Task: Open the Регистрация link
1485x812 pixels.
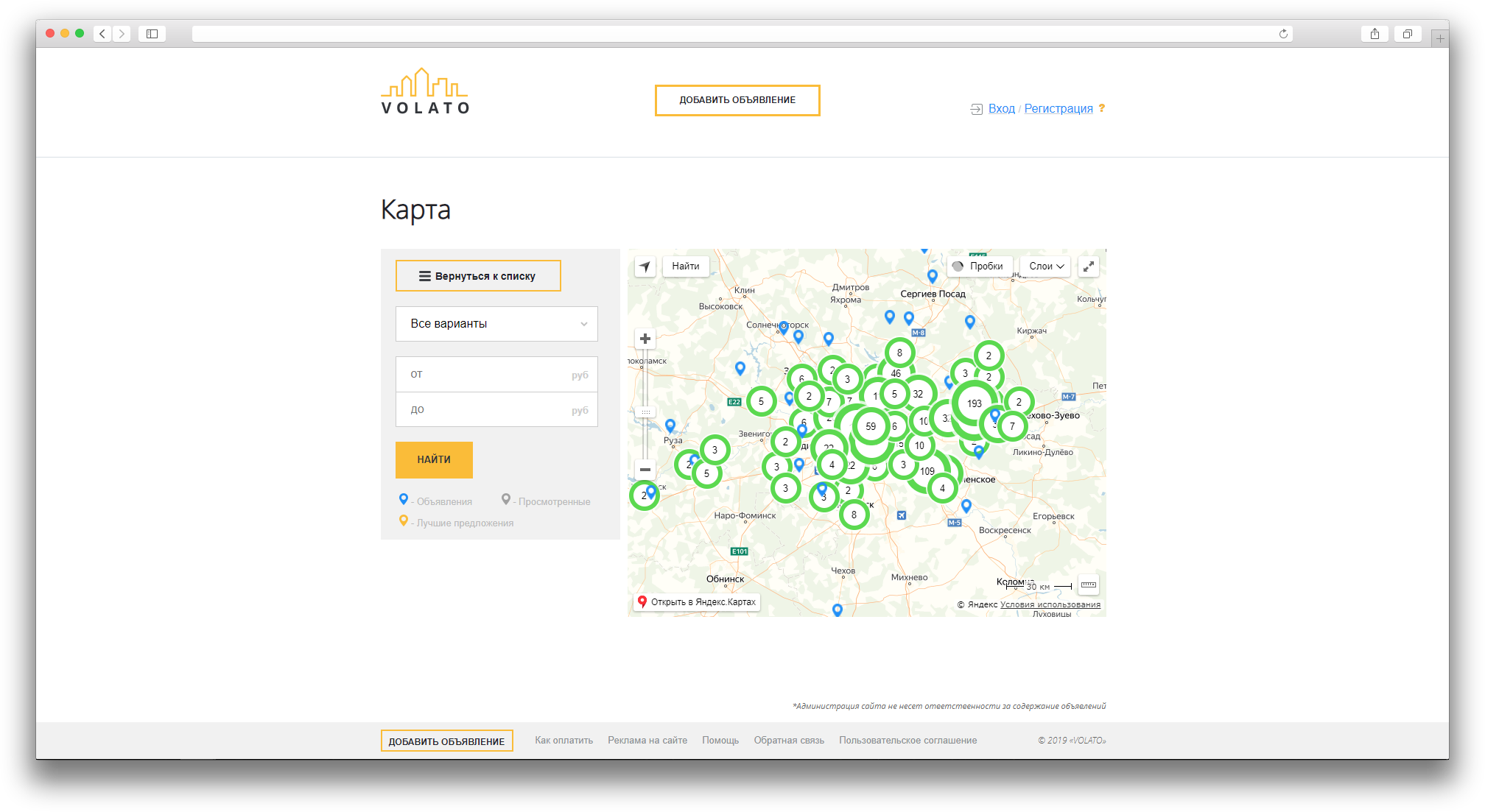Action: coord(1059,109)
